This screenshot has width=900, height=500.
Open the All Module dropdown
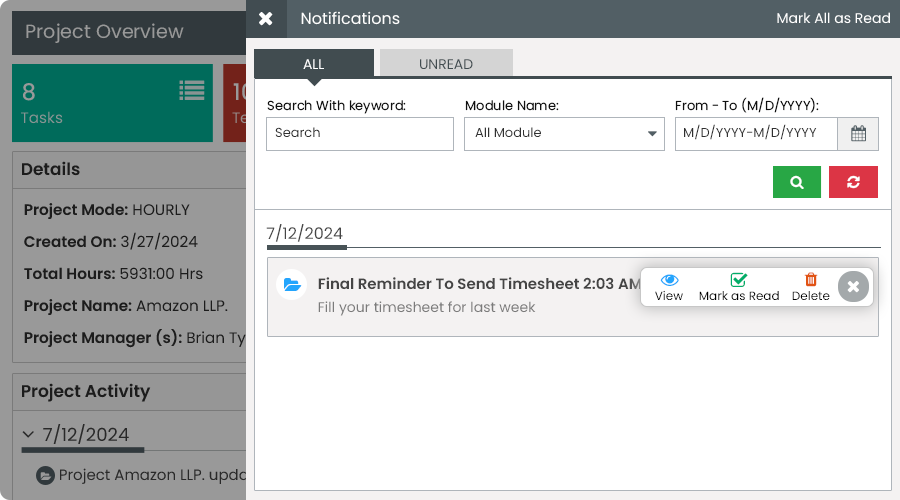coord(564,134)
